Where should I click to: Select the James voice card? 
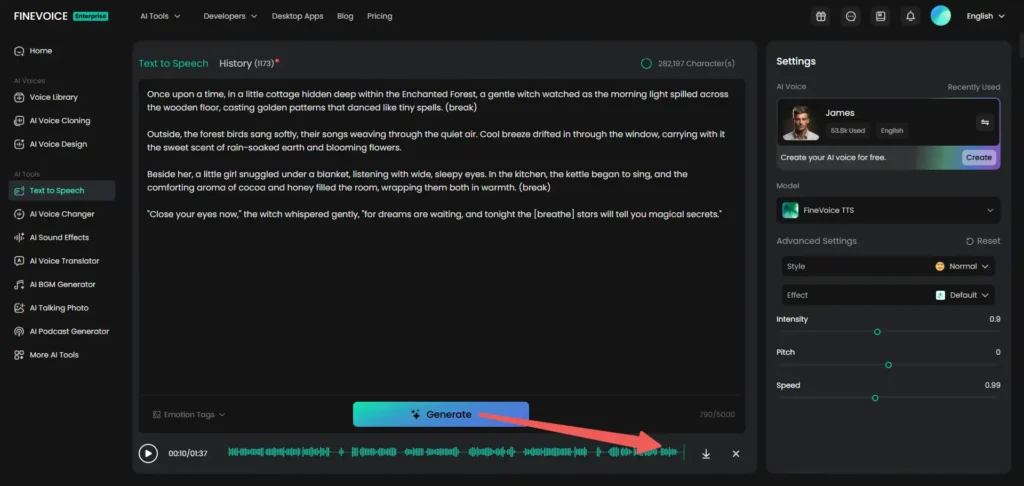point(888,122)
